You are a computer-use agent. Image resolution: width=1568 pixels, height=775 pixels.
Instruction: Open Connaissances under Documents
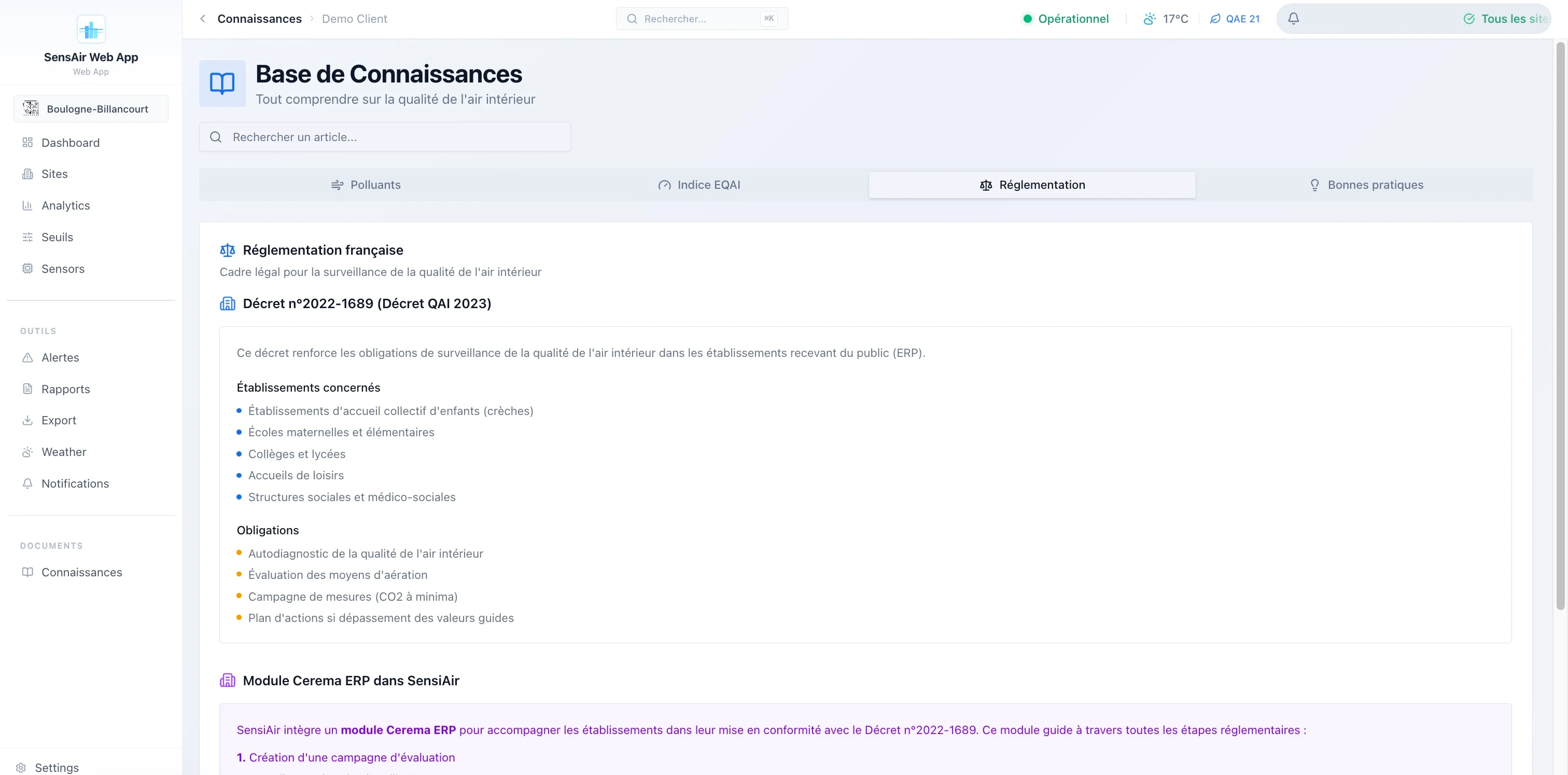tap(91, 572)
